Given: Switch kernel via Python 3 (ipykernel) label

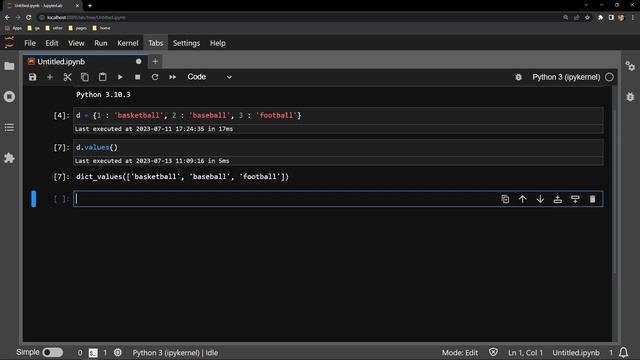Looking at the screenshot, I should point(566,77).
